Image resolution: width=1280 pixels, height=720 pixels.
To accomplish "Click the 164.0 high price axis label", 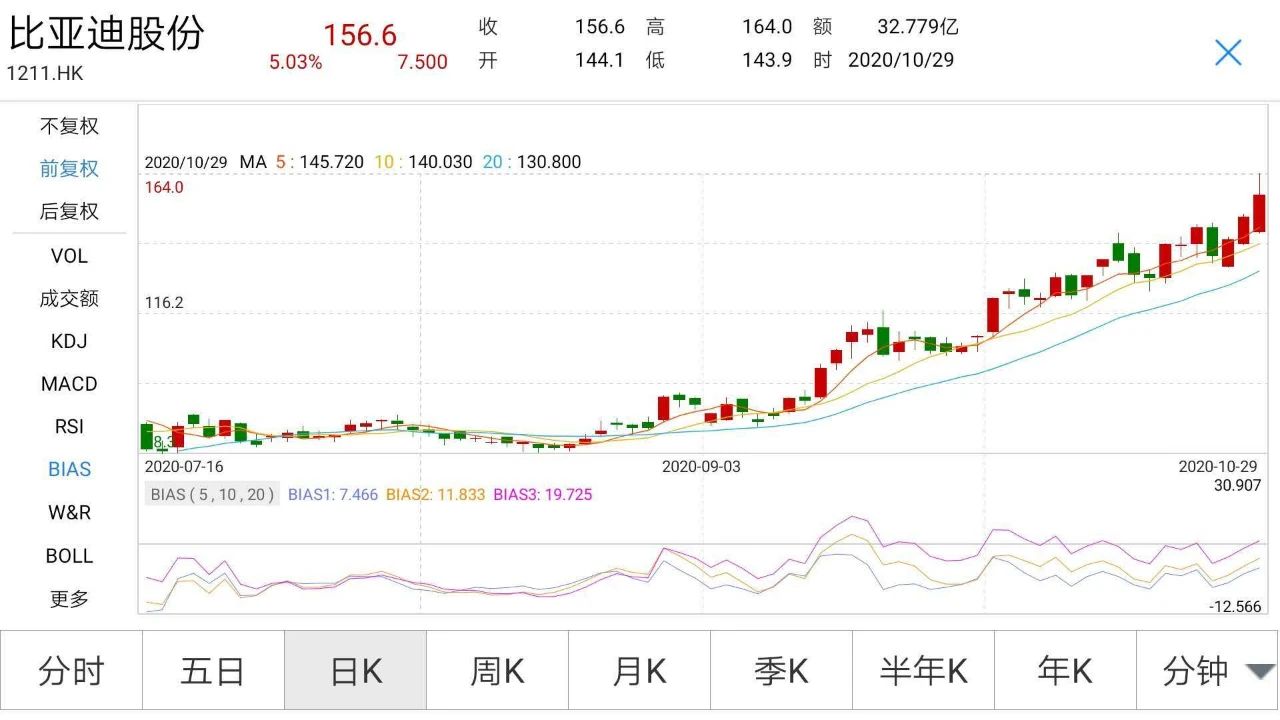I will (x=164, y=187).
